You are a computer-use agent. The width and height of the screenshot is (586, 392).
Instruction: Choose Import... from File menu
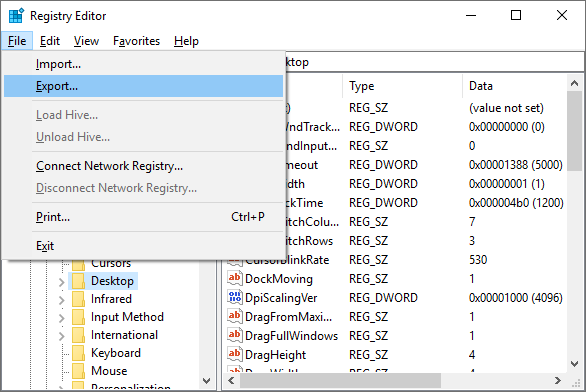(144, 64)
